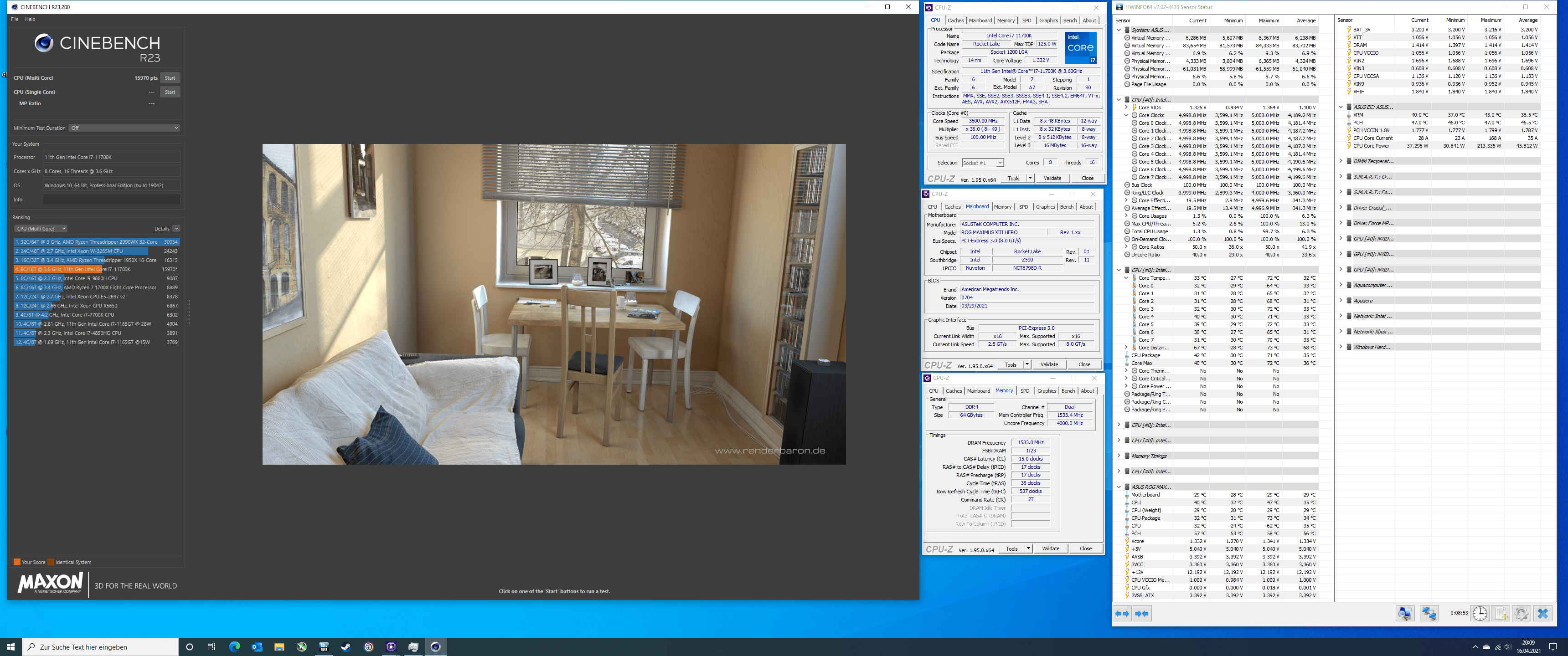Switch to Bench tab in CPU-Z CPU window
Viewport: 1568px width, 656px height.
[1069, 20]
